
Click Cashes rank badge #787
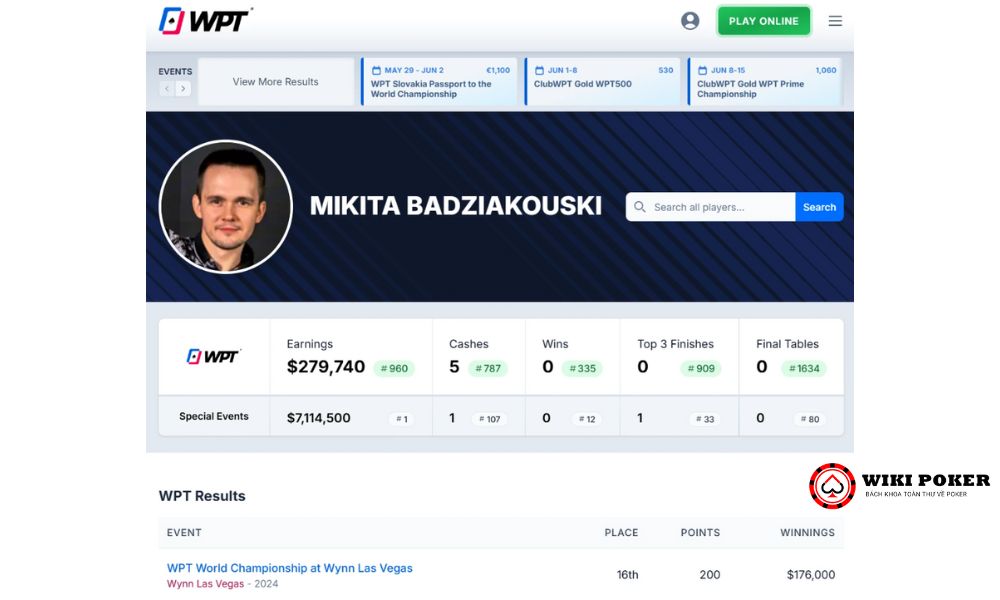(x=488, y=368)
